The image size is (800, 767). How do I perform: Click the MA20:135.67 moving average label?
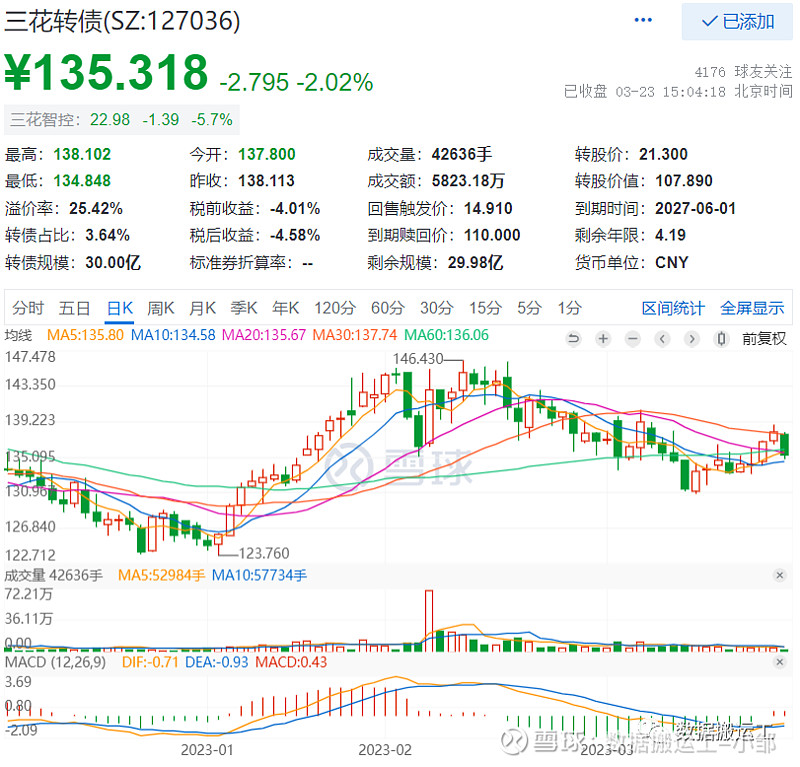264,335
